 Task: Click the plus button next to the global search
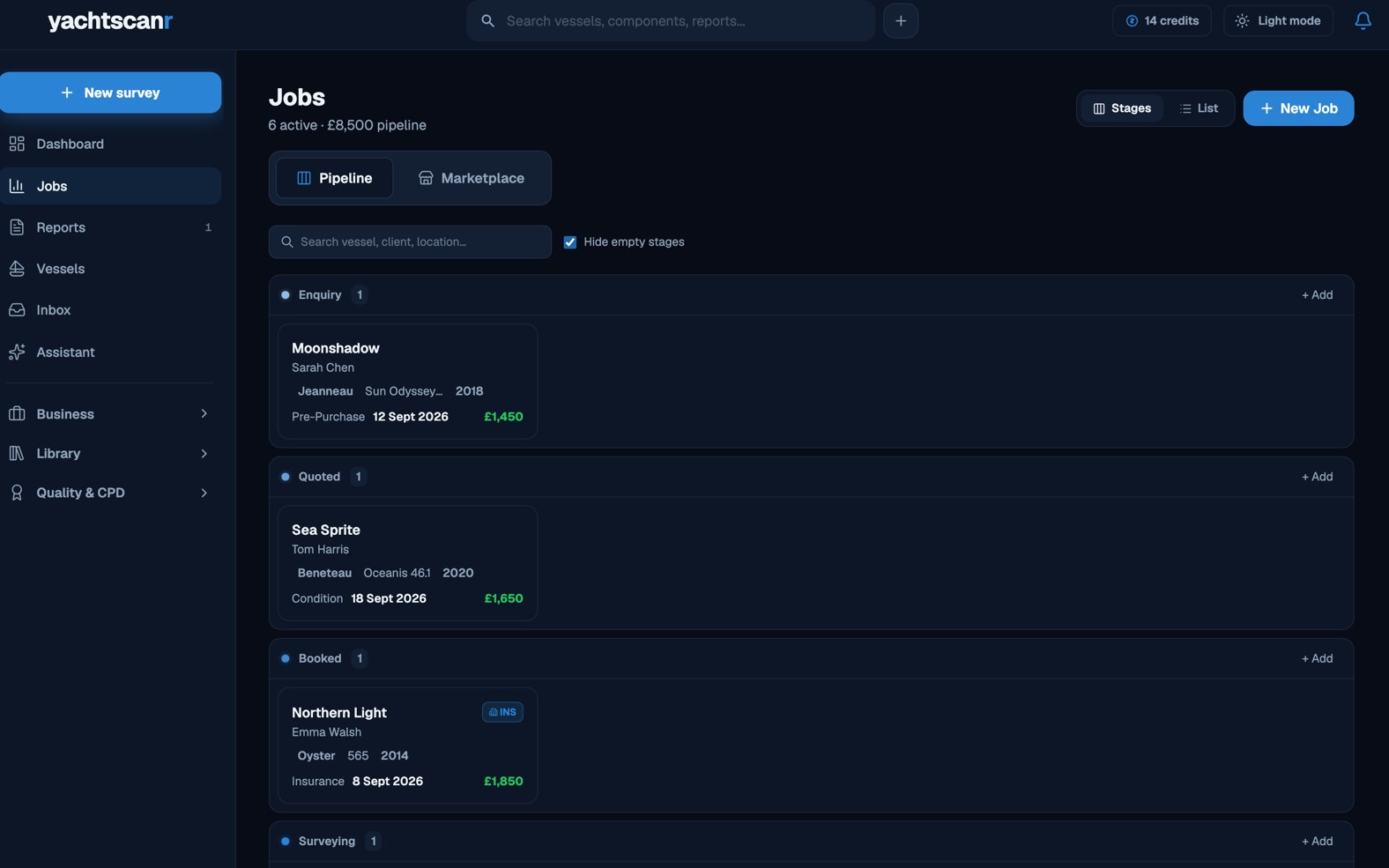[x=901, y=20]
